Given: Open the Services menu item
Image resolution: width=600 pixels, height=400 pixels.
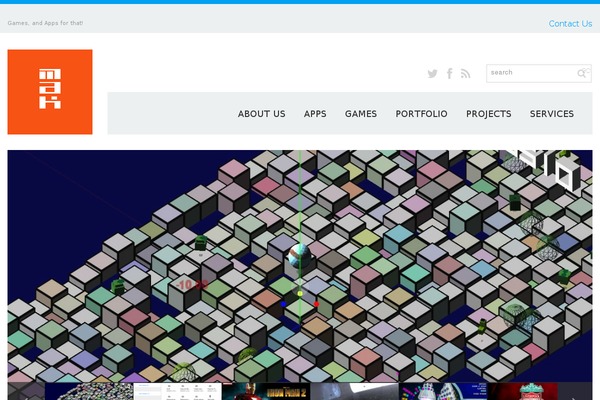Looking at the screenshot, I should pyautogui.click(x=552, y=114).
